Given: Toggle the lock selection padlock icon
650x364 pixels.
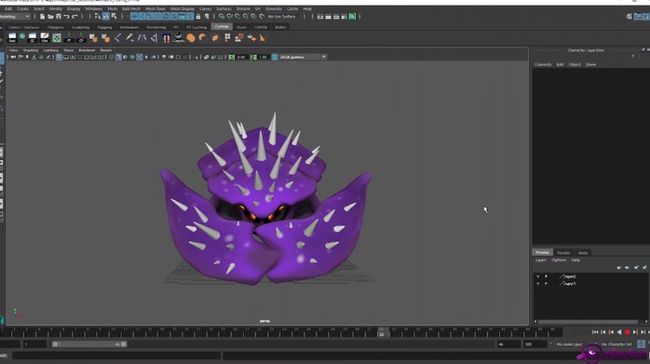Looking at the screenshot, I should (198, 17).
